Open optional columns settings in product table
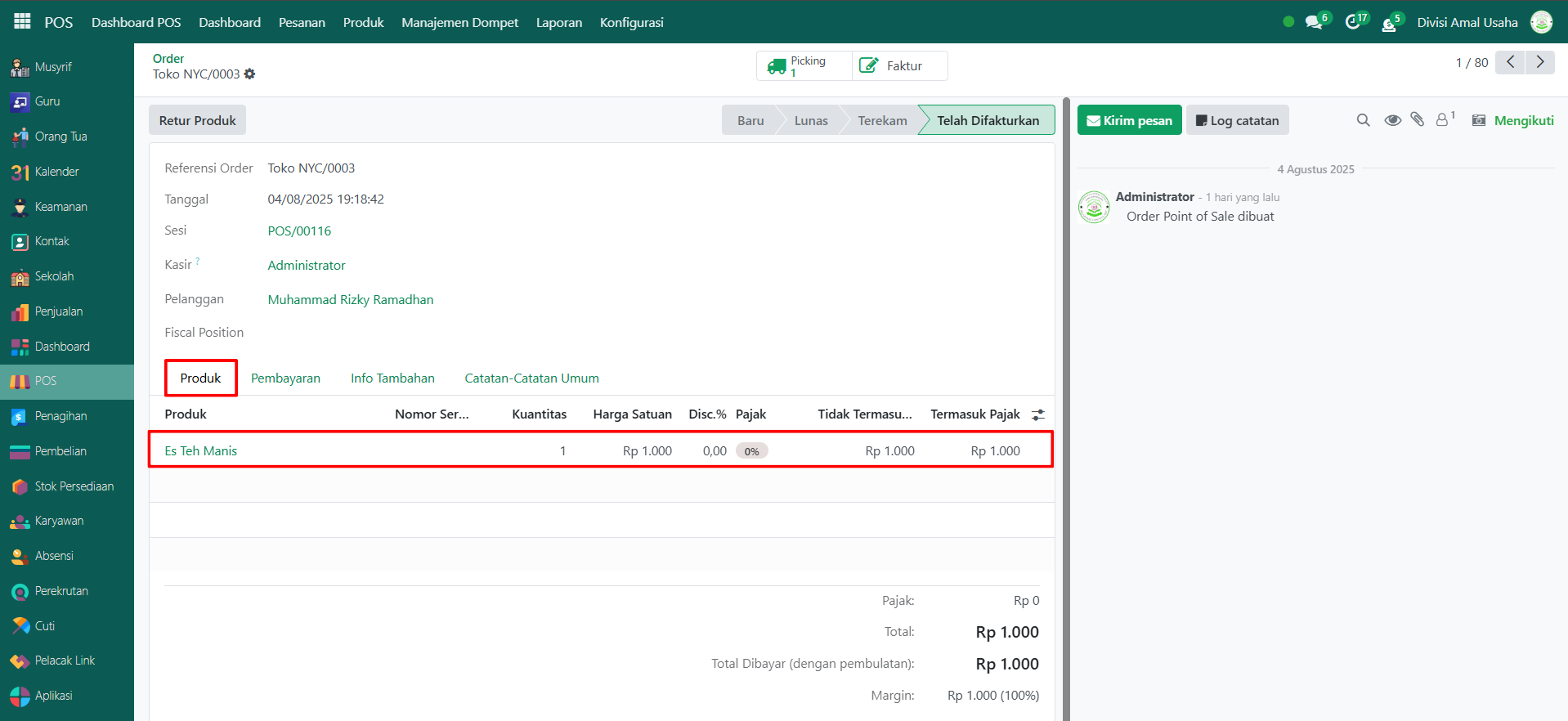The image size is (1568, 721). coord(1038,415)
